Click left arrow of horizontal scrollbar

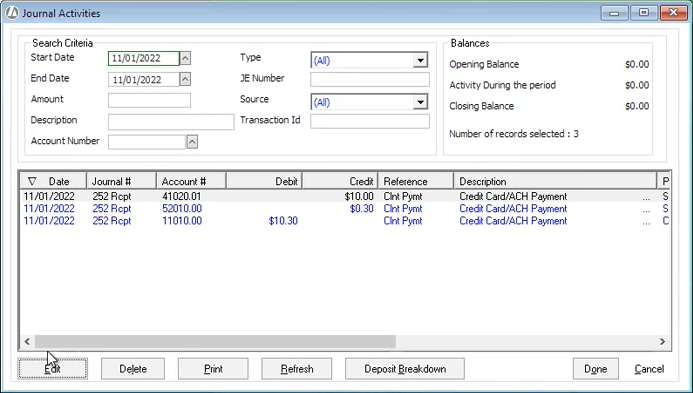point(27,341)
